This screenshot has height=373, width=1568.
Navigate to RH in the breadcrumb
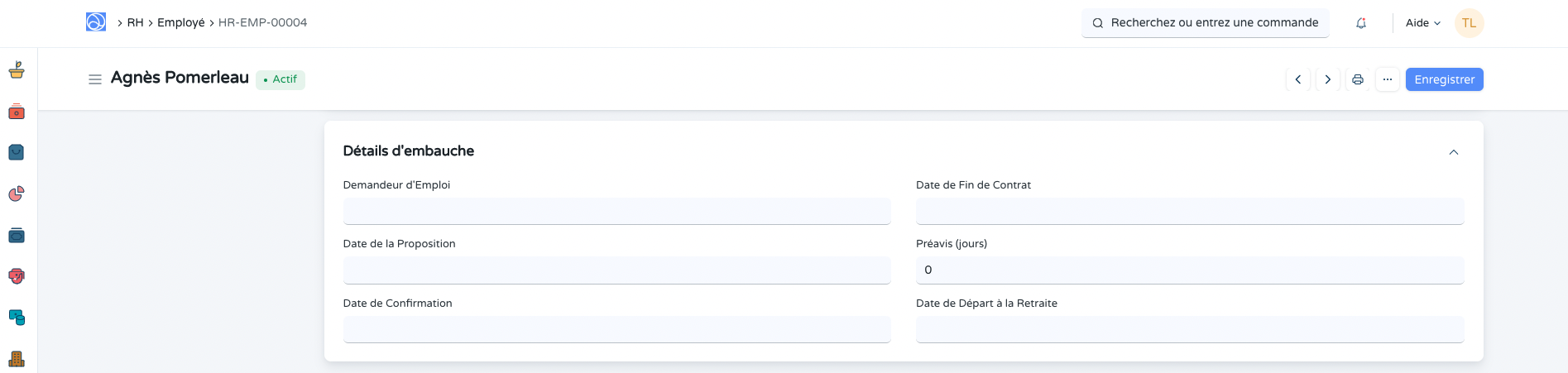[x=135, y=23]
